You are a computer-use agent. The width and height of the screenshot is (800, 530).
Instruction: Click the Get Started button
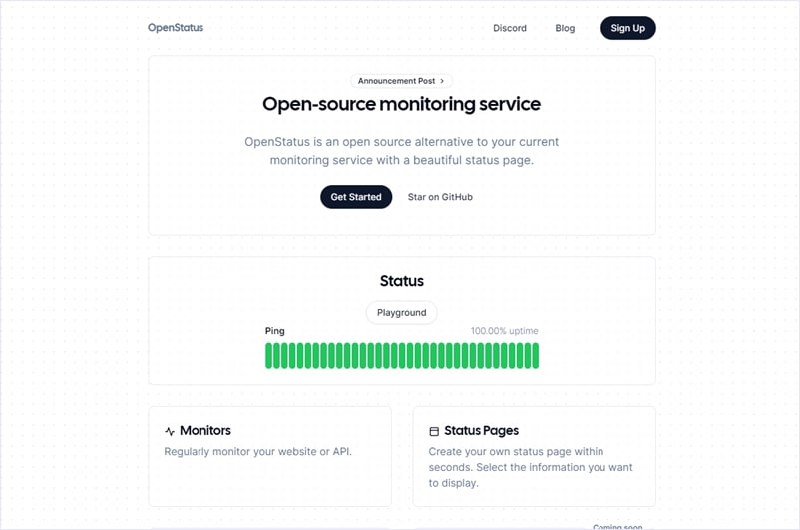356,197
